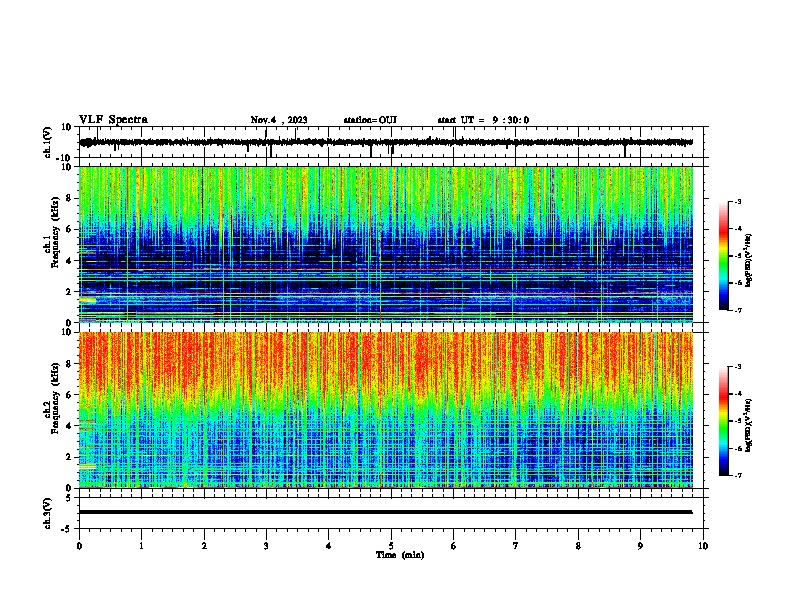Image resolution: width=792 pixels, height=612 pixels.
Task: Click inside the ch.2 spectrogram panel
Action: [386, 410]
